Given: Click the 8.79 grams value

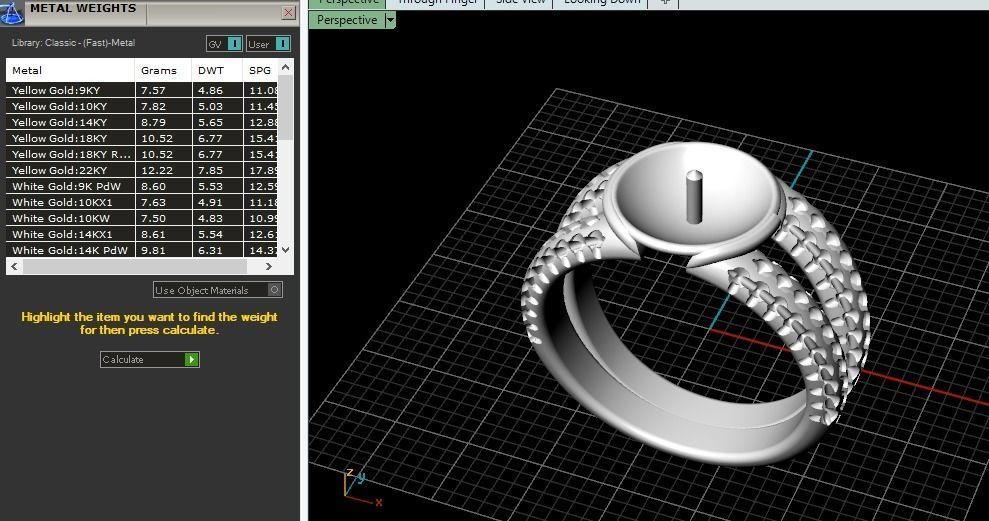Looking at the screenshot, I should click(x=153, y=122).
